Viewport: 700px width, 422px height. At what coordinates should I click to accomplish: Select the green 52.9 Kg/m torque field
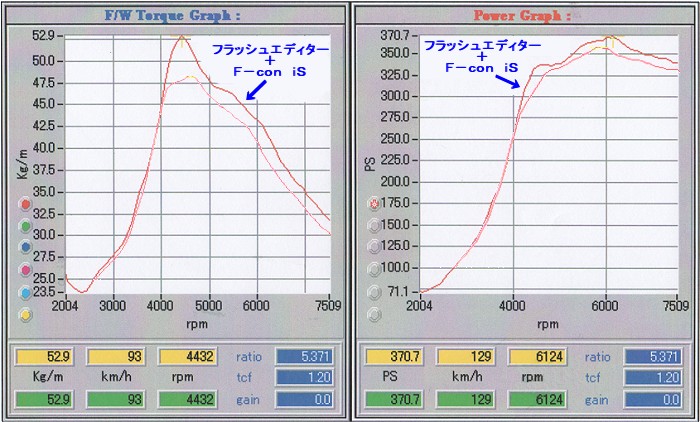click(44, 399)
